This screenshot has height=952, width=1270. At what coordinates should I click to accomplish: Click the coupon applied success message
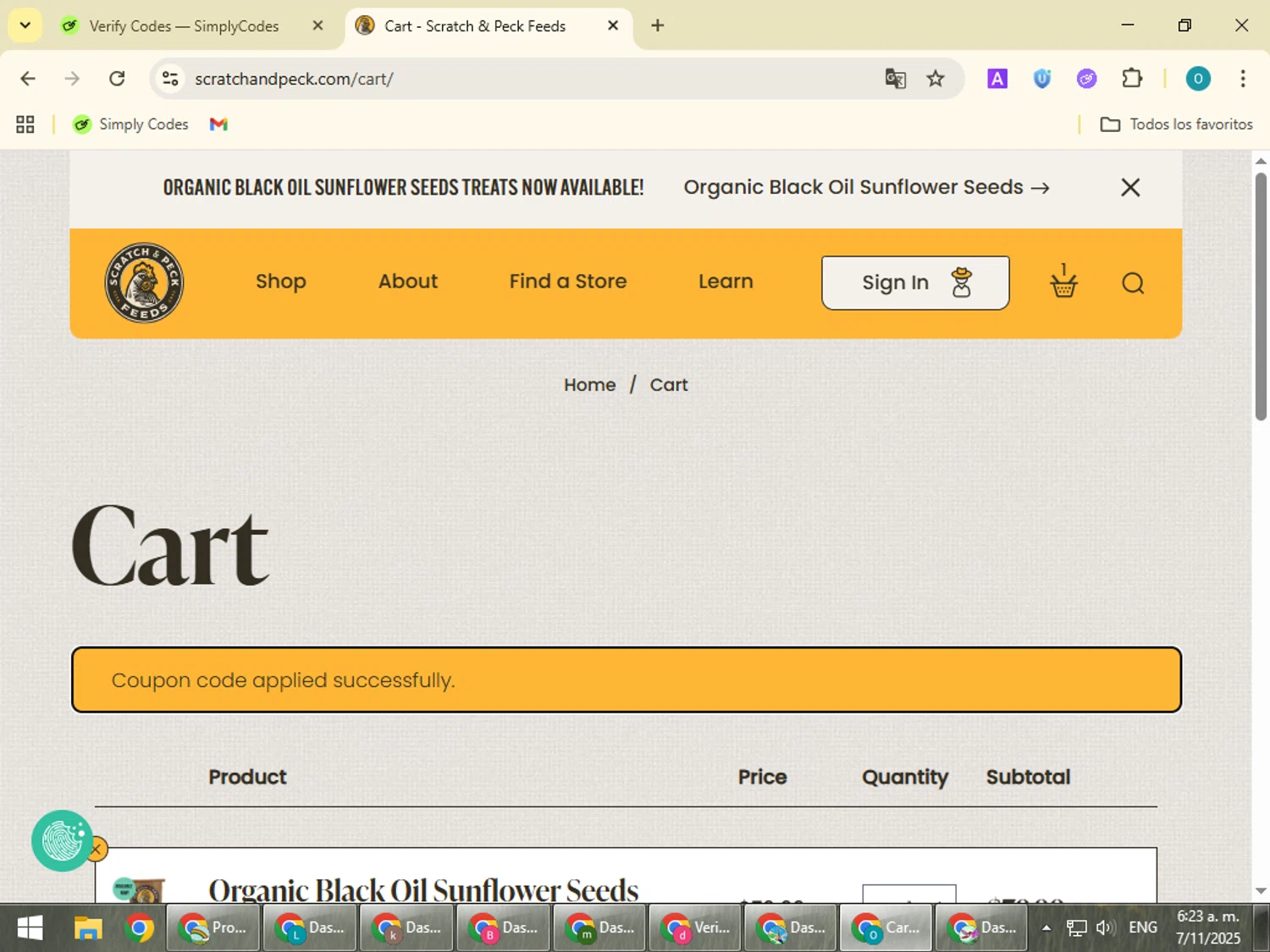coord(627,680)
